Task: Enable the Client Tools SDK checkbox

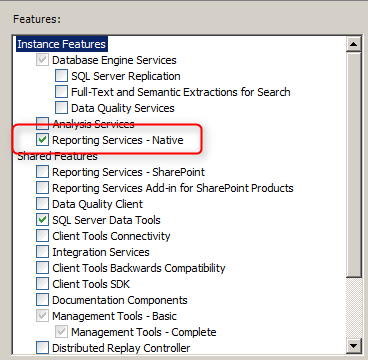Action: tap(42, 284)
